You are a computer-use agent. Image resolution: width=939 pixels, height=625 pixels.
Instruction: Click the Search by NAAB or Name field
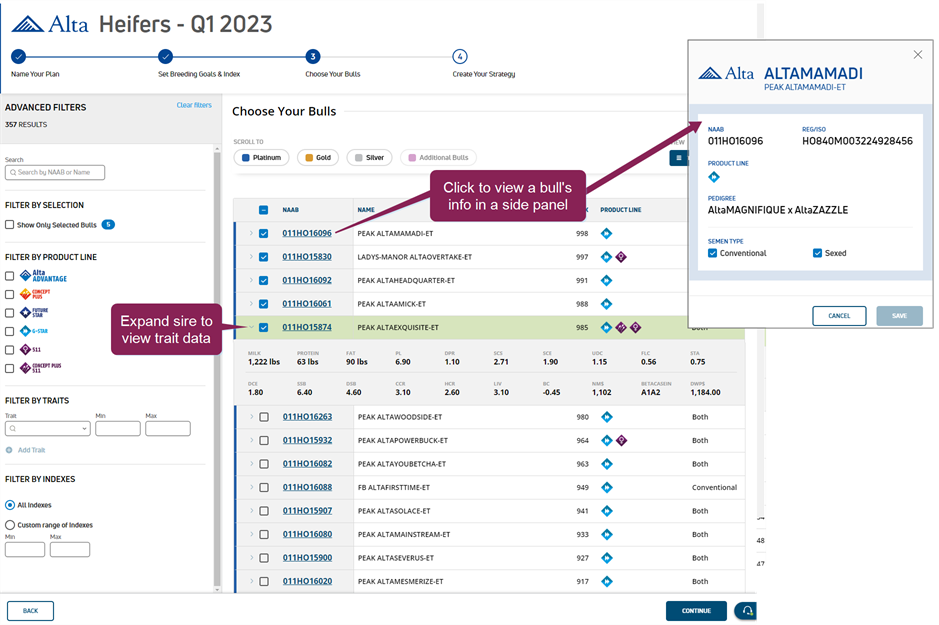[55, 172]
